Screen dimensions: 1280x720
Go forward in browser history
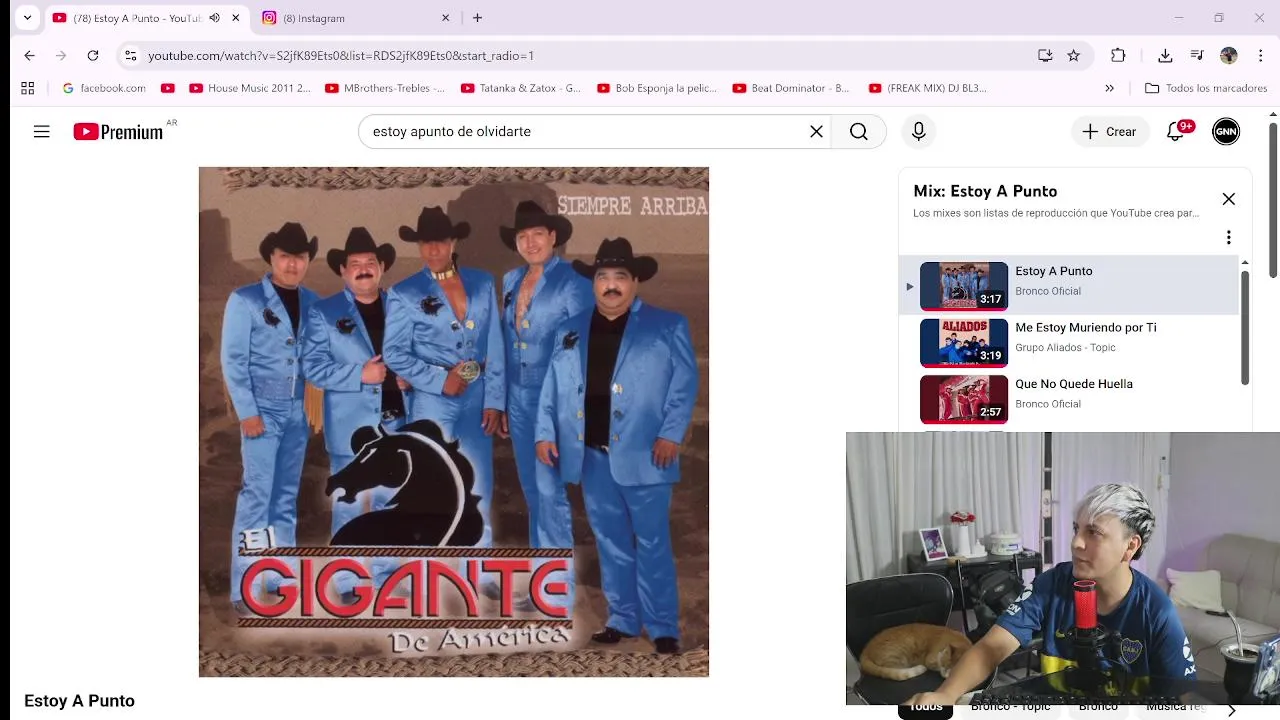click(61, 56)
